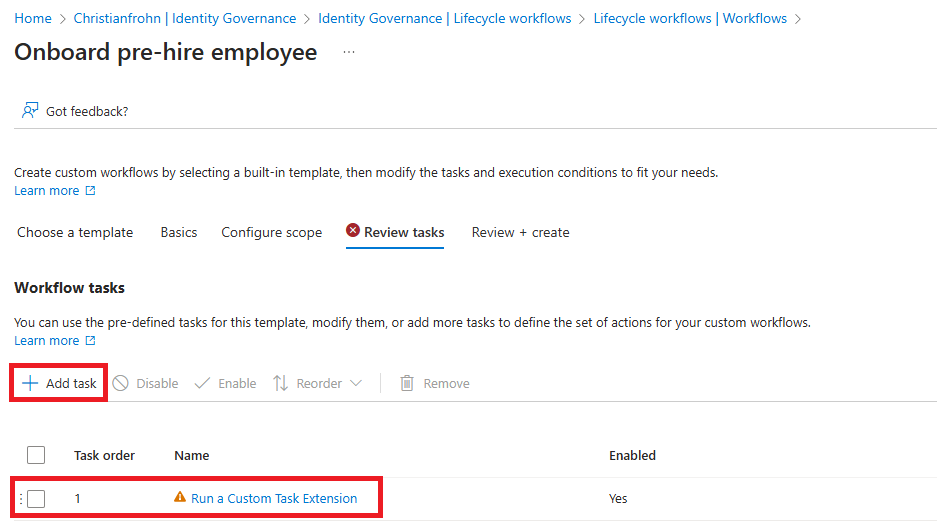Switch to the Basics tab

179,232
